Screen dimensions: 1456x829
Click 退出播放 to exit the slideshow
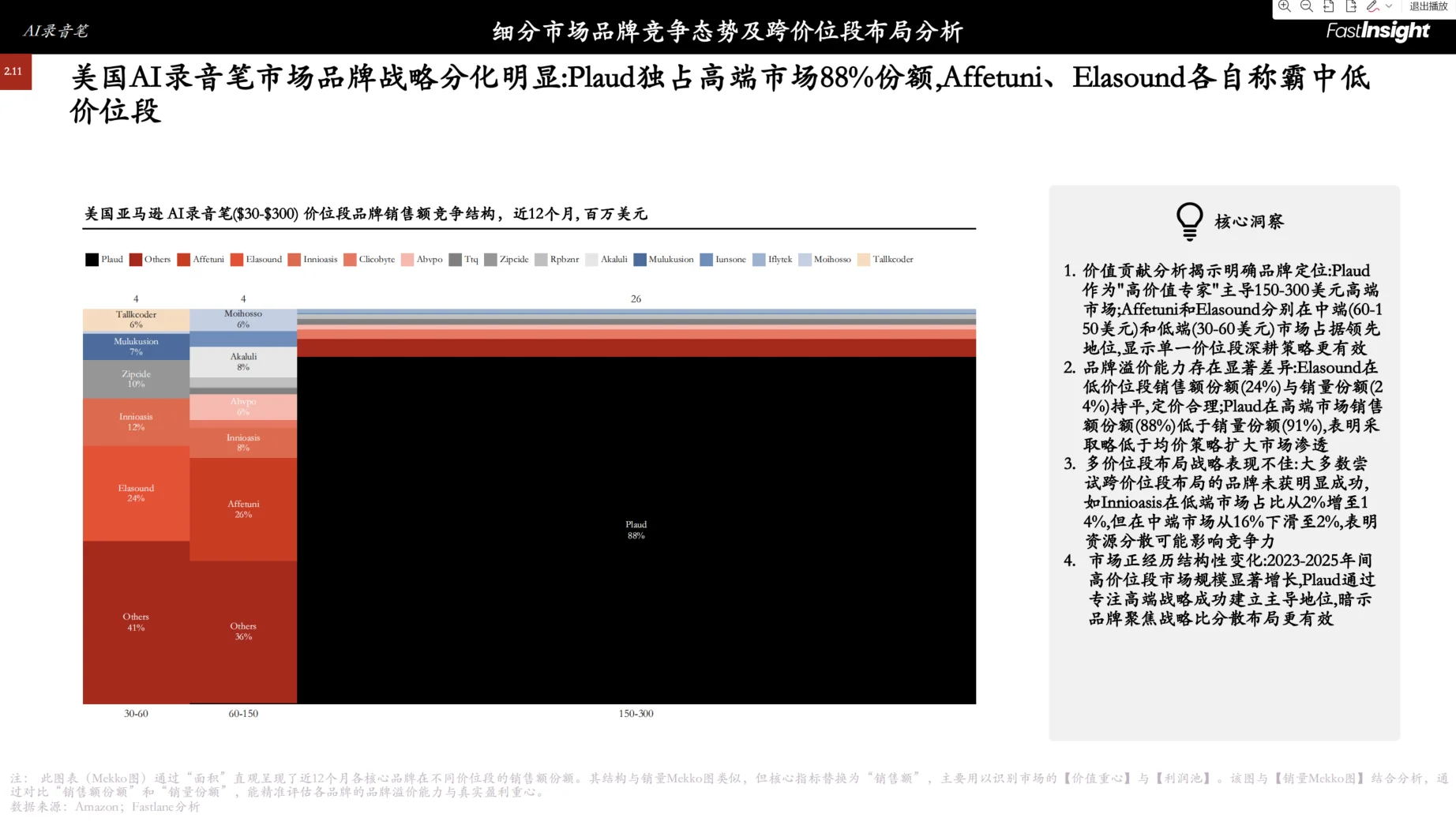(x=1428, y=6)
